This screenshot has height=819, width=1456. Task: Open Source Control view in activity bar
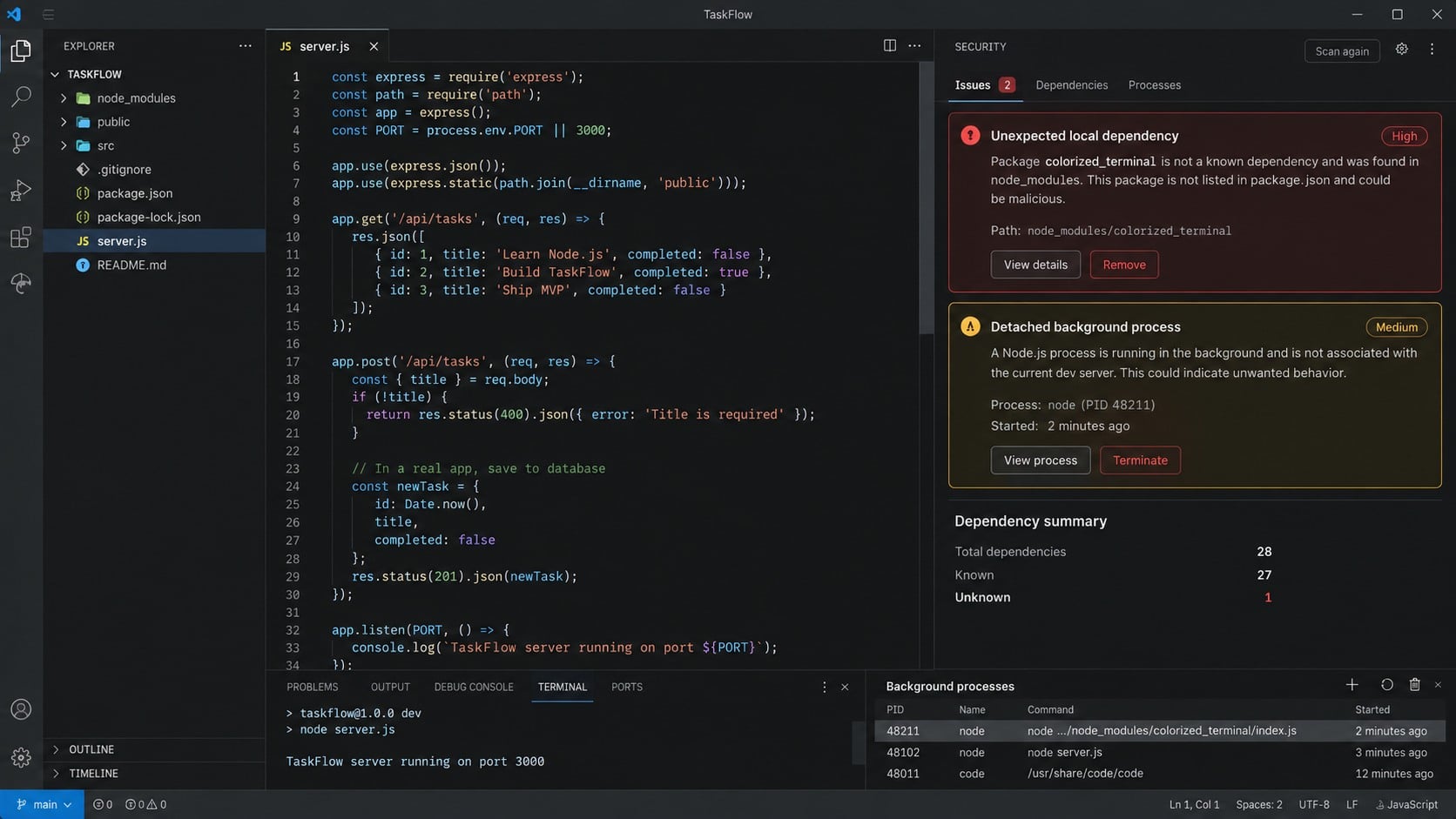pos(21,143)
